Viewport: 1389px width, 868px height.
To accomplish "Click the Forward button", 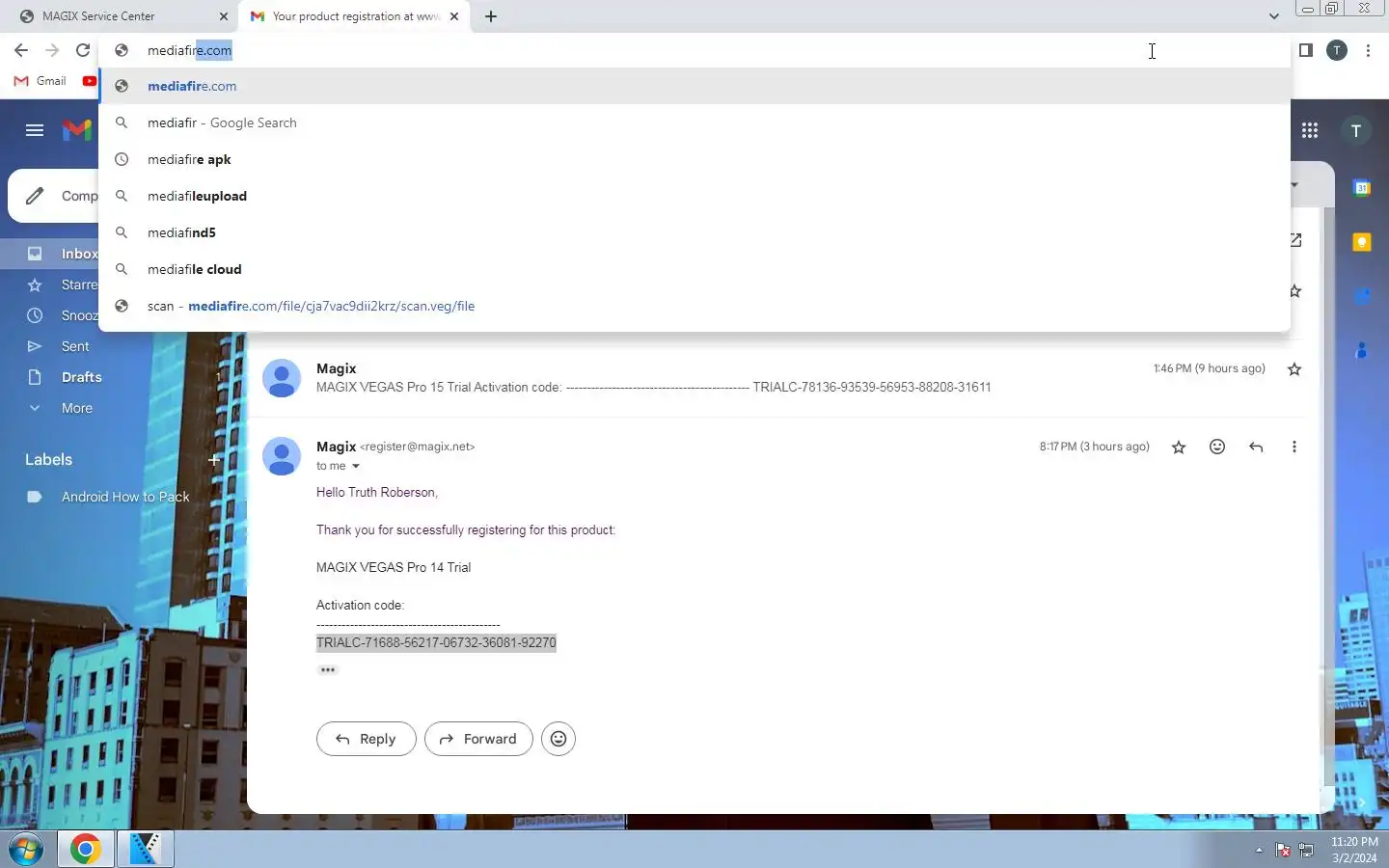I will tap(478, 739).
